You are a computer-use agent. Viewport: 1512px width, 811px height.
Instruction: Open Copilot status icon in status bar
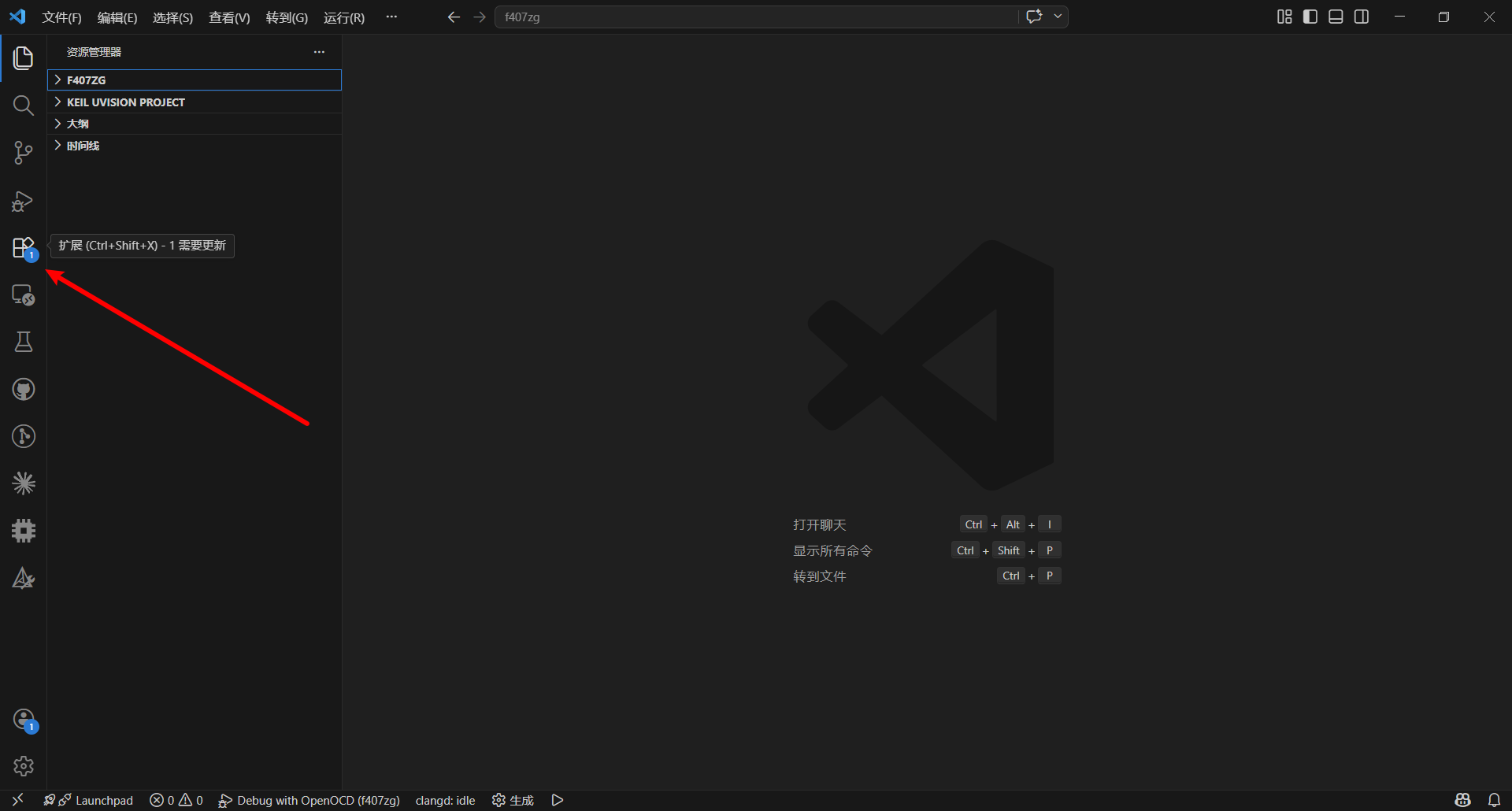1463,800
